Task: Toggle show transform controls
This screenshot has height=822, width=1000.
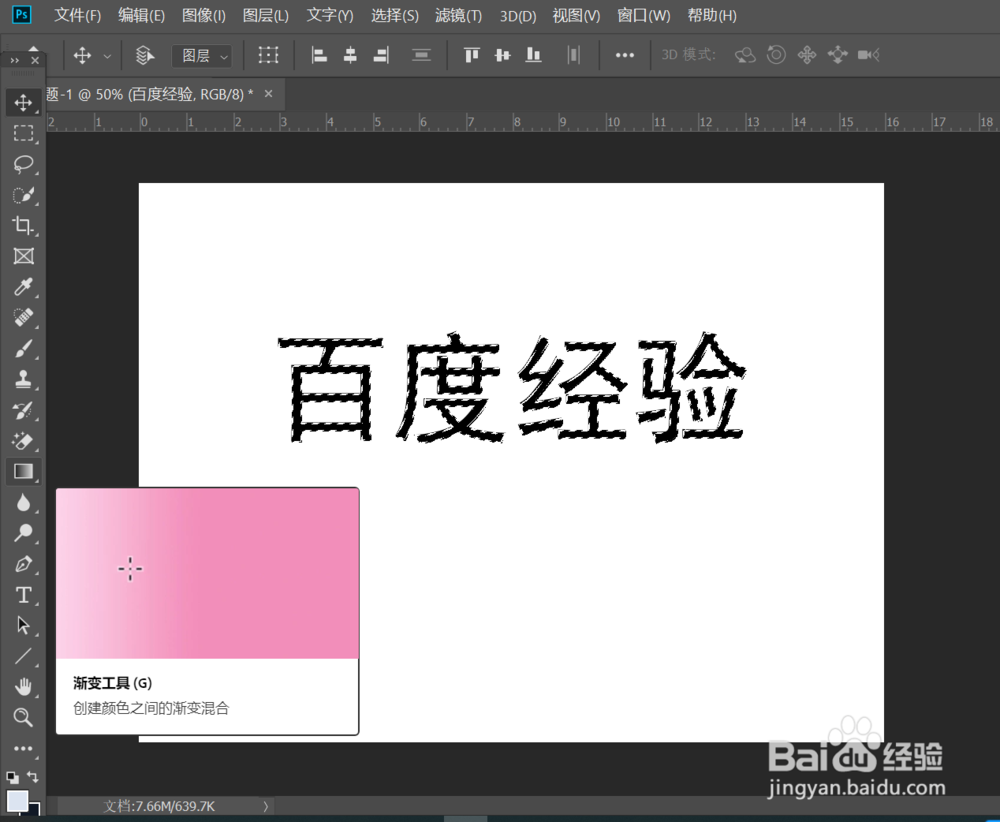Action: click(x=268, y=55)
